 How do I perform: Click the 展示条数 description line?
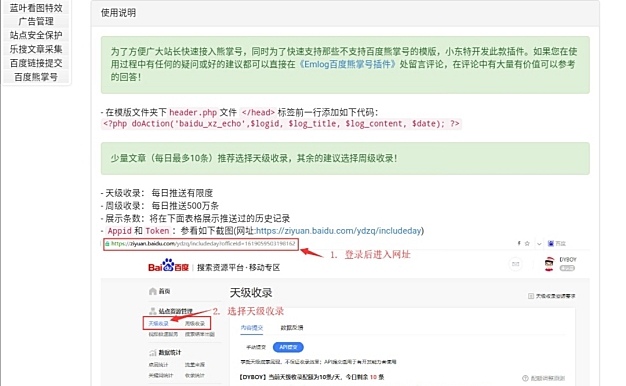click(195, 219)
